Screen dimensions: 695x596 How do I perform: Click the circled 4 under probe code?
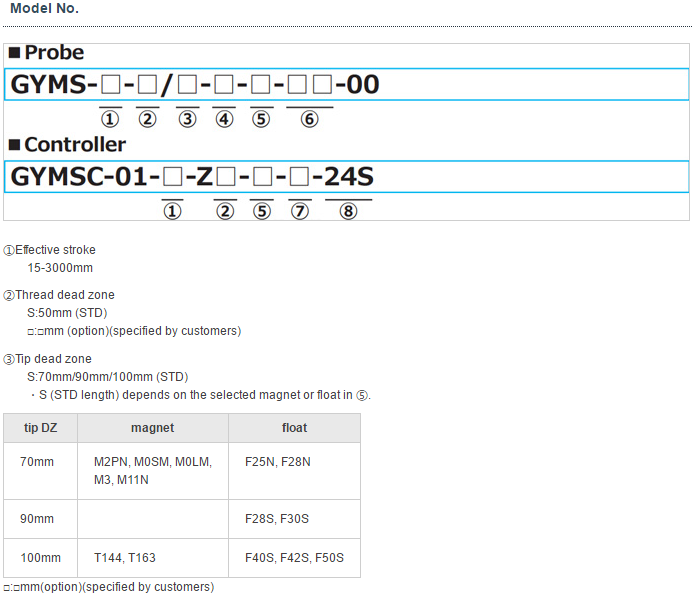click(224, 119)
